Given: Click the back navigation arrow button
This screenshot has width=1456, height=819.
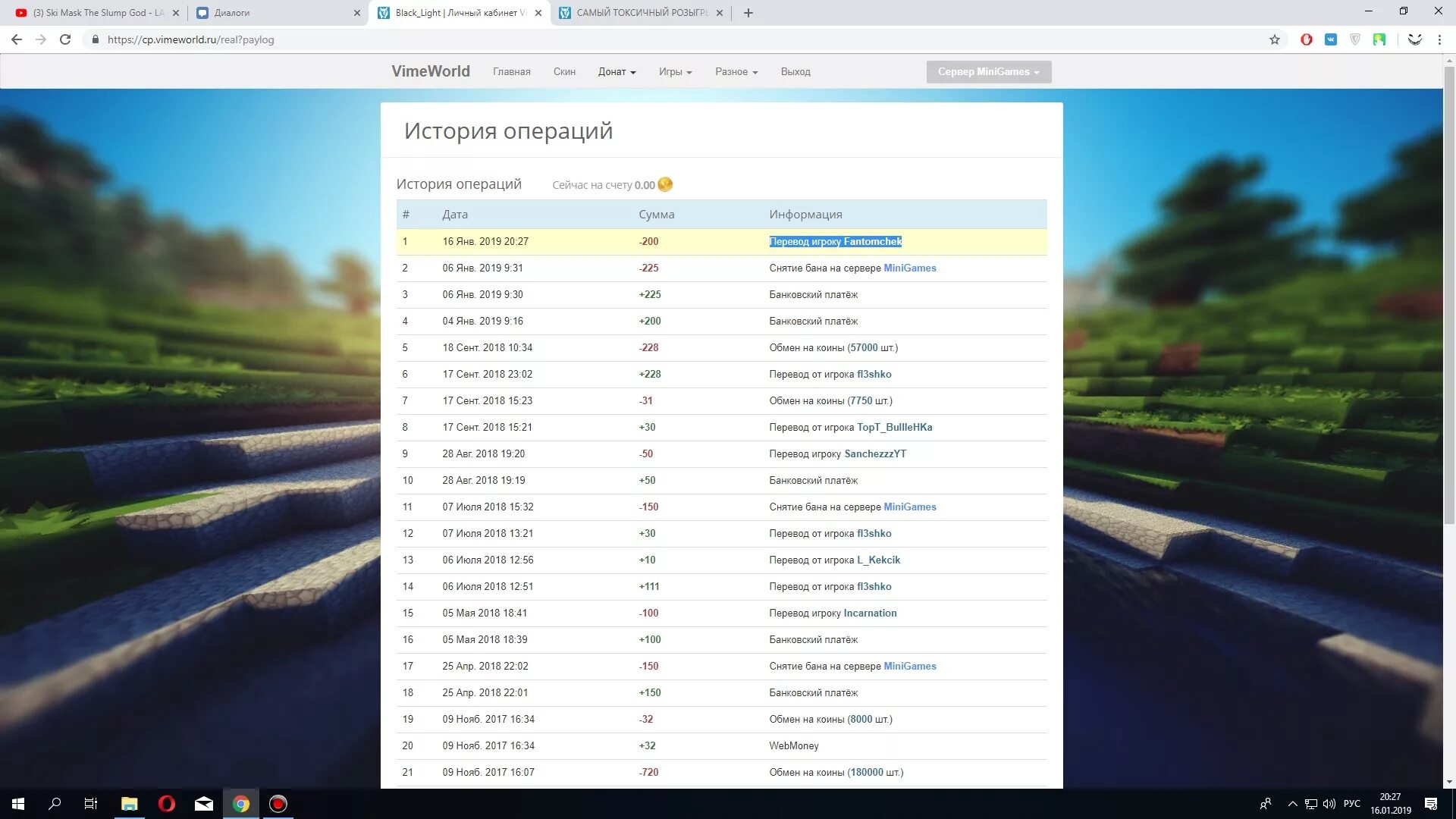Looking at the screenshot, I should coord(18,40).
